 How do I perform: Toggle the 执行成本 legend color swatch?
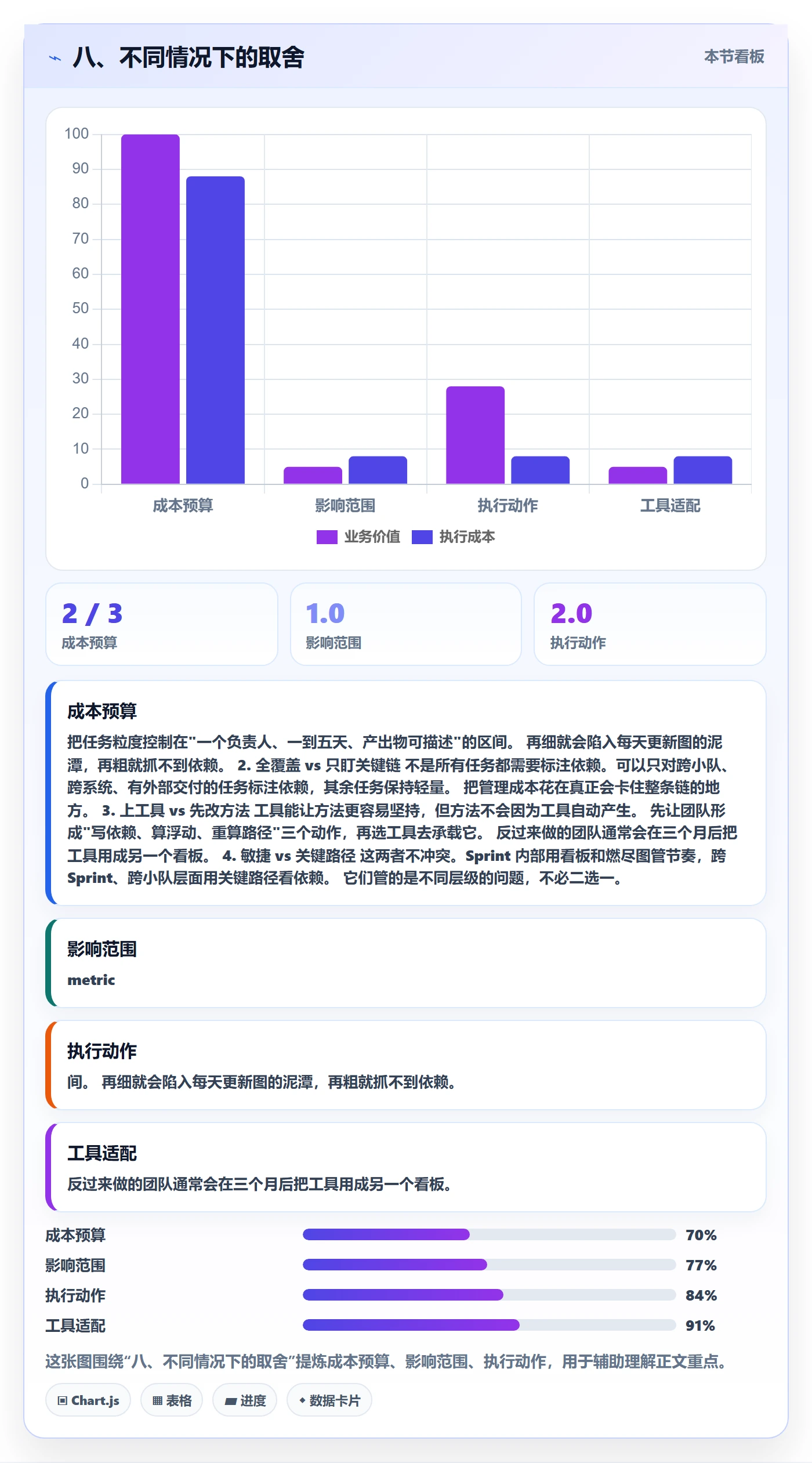(x=422, y=537)
